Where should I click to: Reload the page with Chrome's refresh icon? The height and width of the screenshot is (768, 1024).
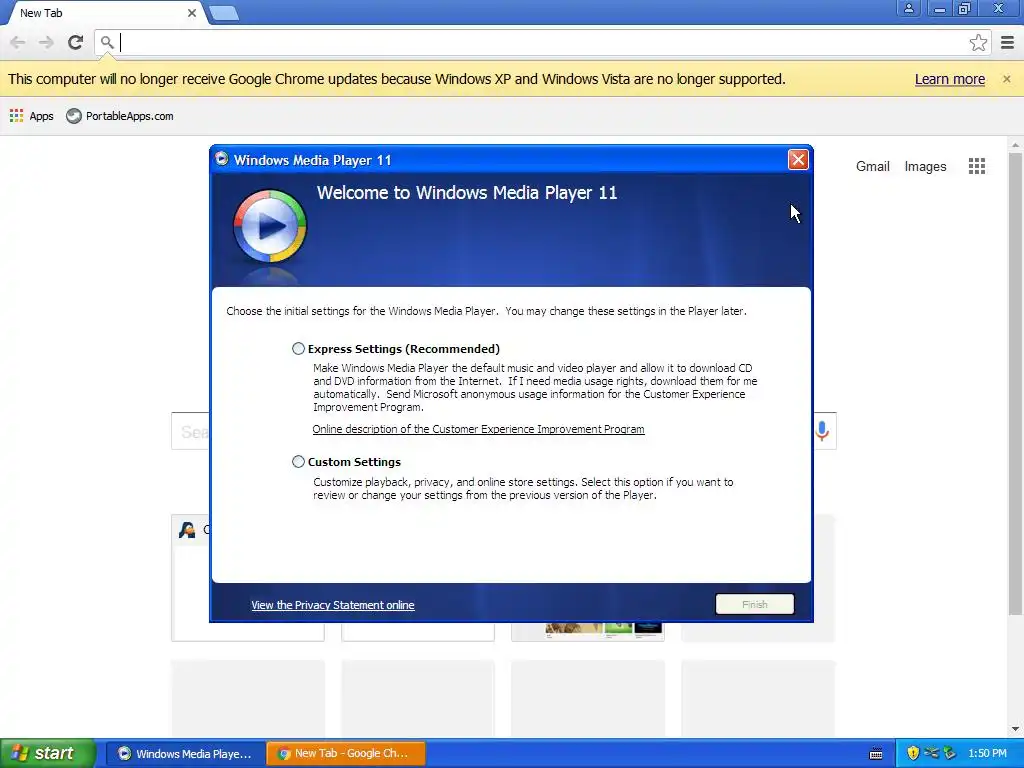75,42
